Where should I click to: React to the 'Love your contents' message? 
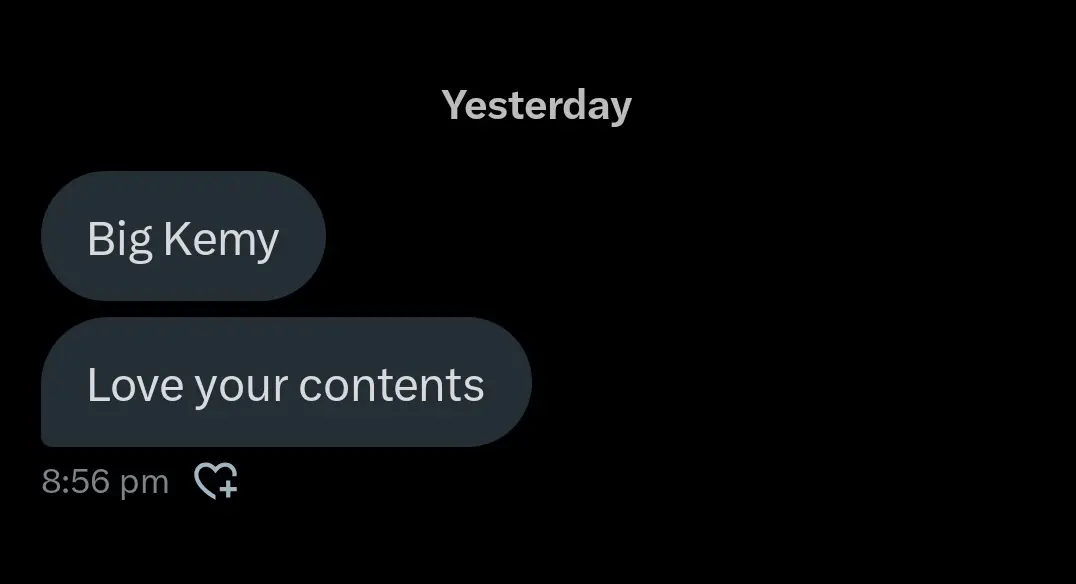tap(216, 480)
